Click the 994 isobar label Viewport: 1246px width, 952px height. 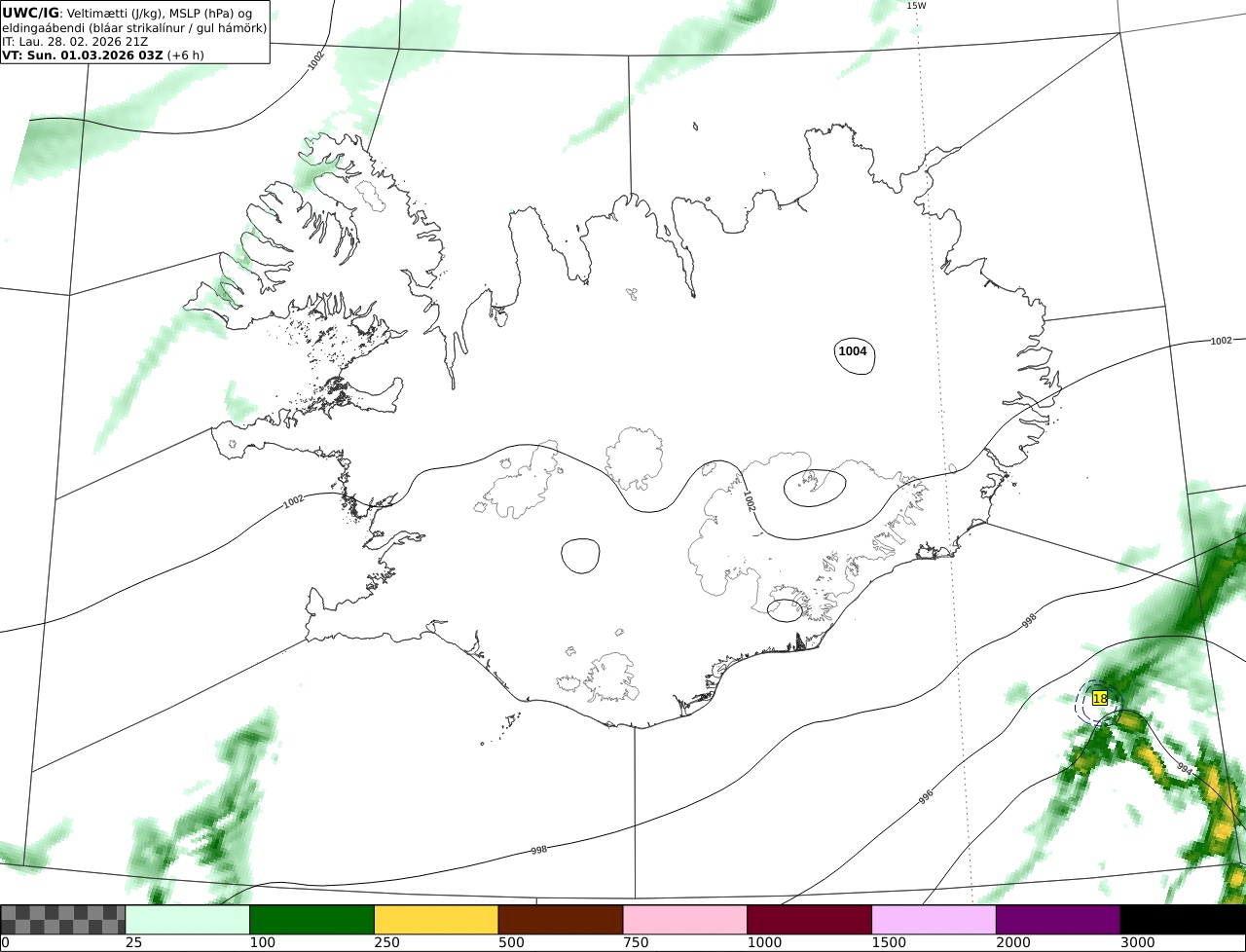[x=1184, y=769]
